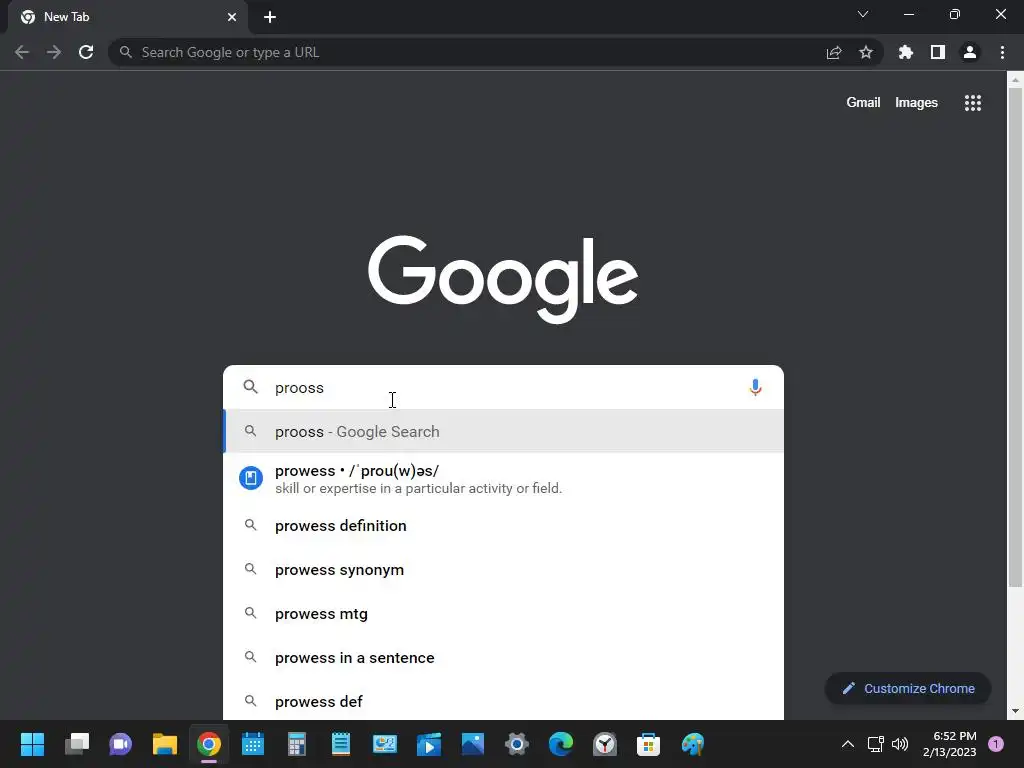Bookmark this tab with the star icon

pos(866,52)
